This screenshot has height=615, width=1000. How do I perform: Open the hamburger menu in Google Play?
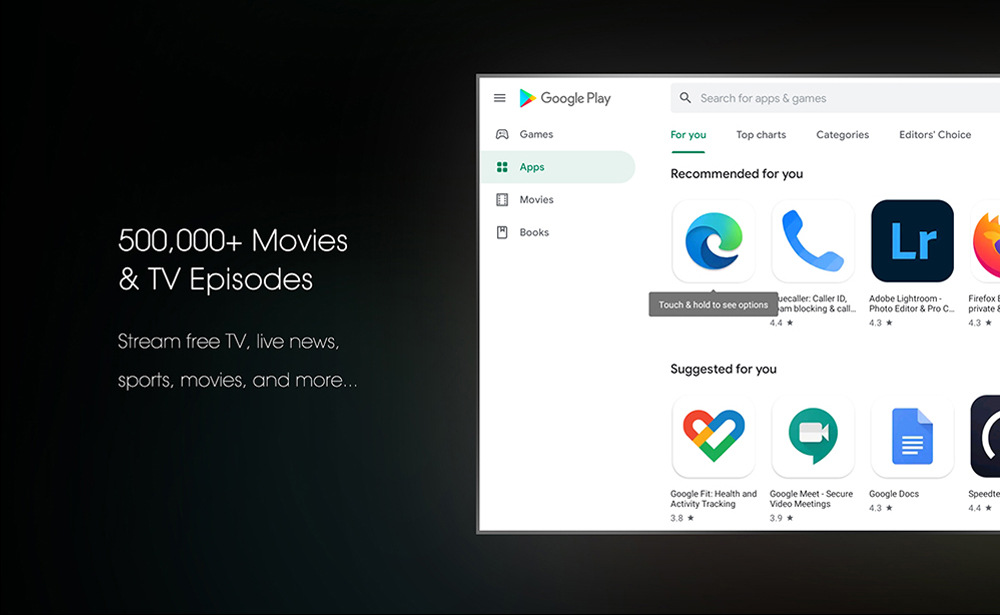pos(500,98)
